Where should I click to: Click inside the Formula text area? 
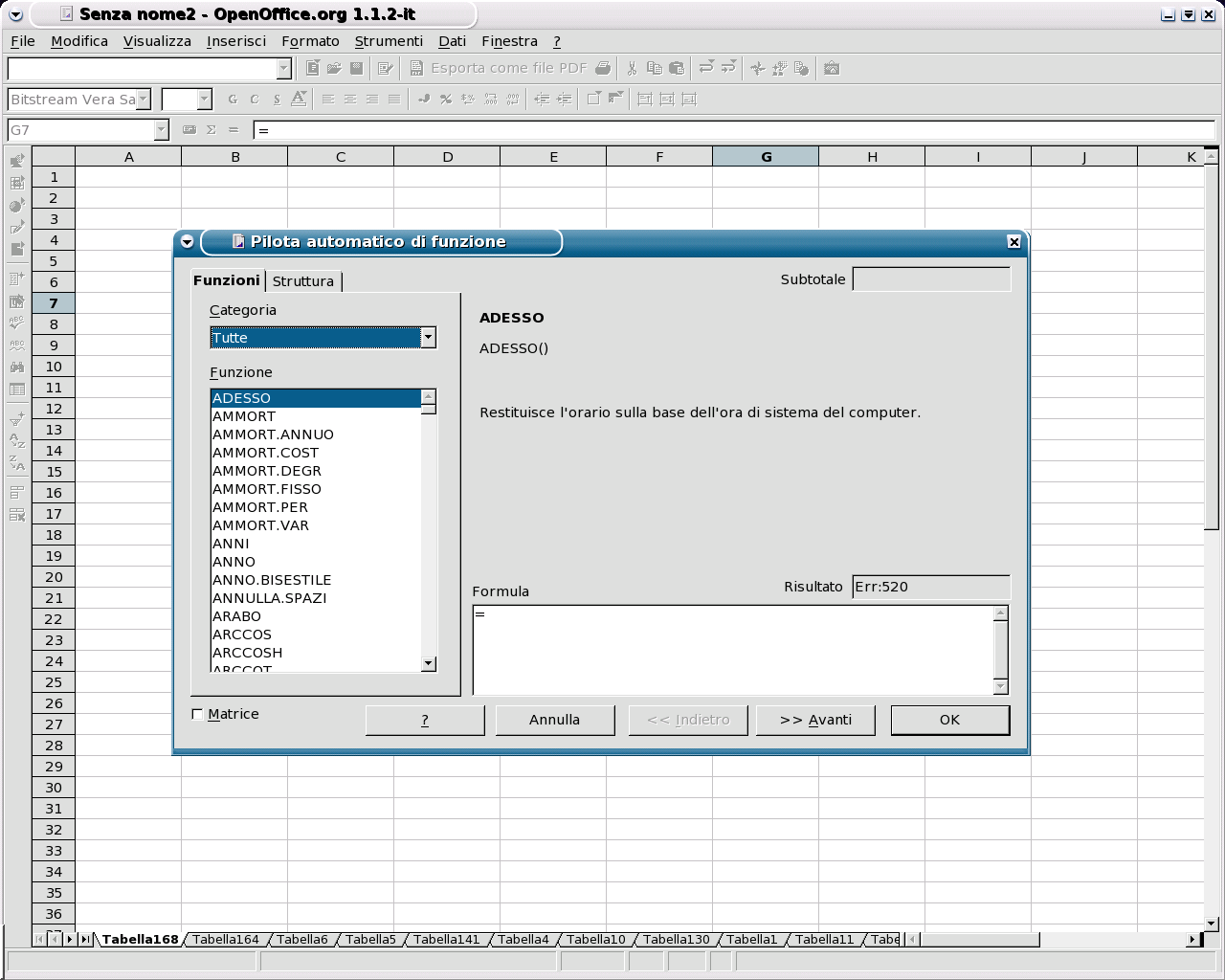pos(732,649)
